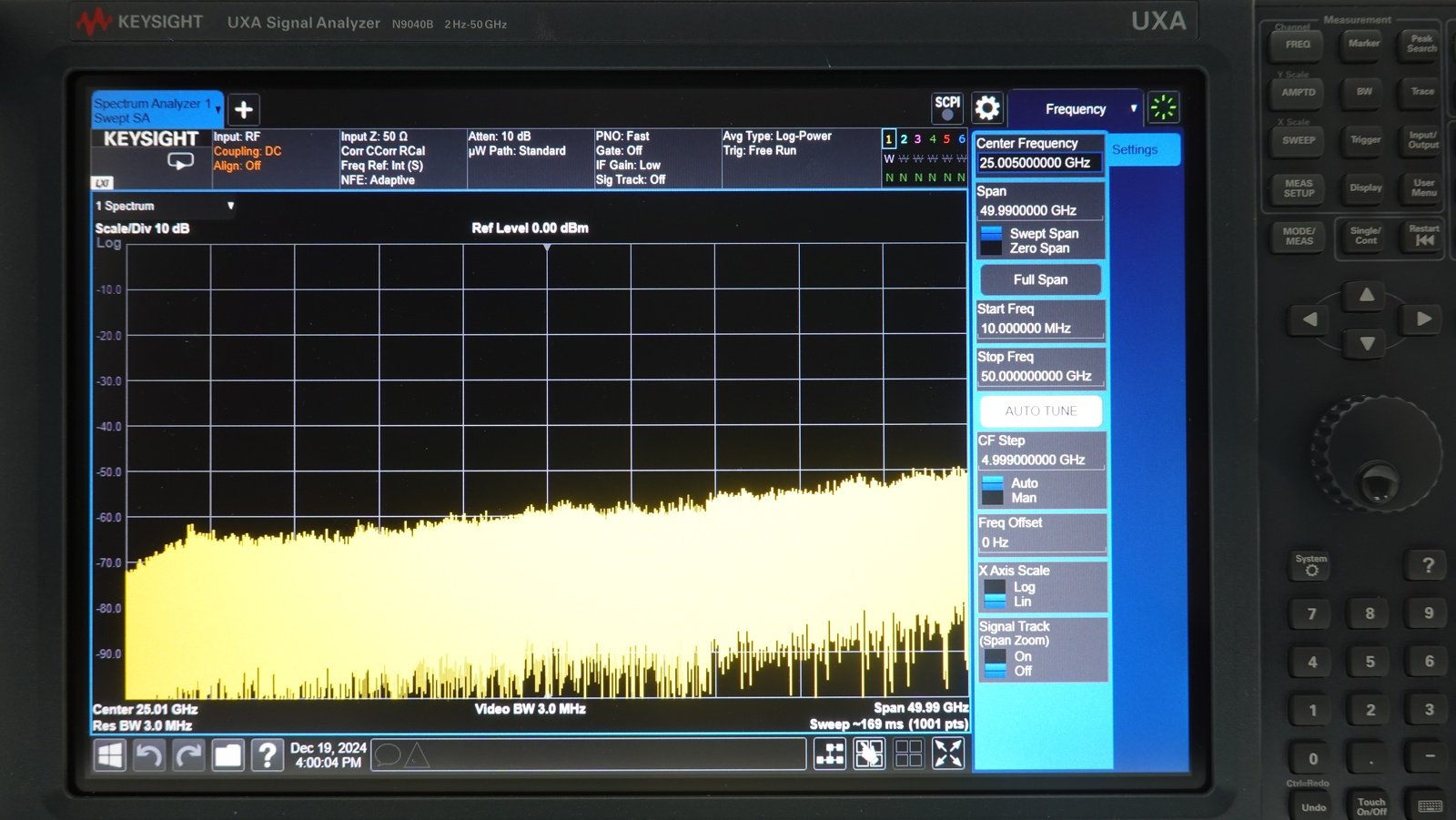Open help with the question mark icon
The width and height of the screenshot is (1456, 820).
(267, 754)
